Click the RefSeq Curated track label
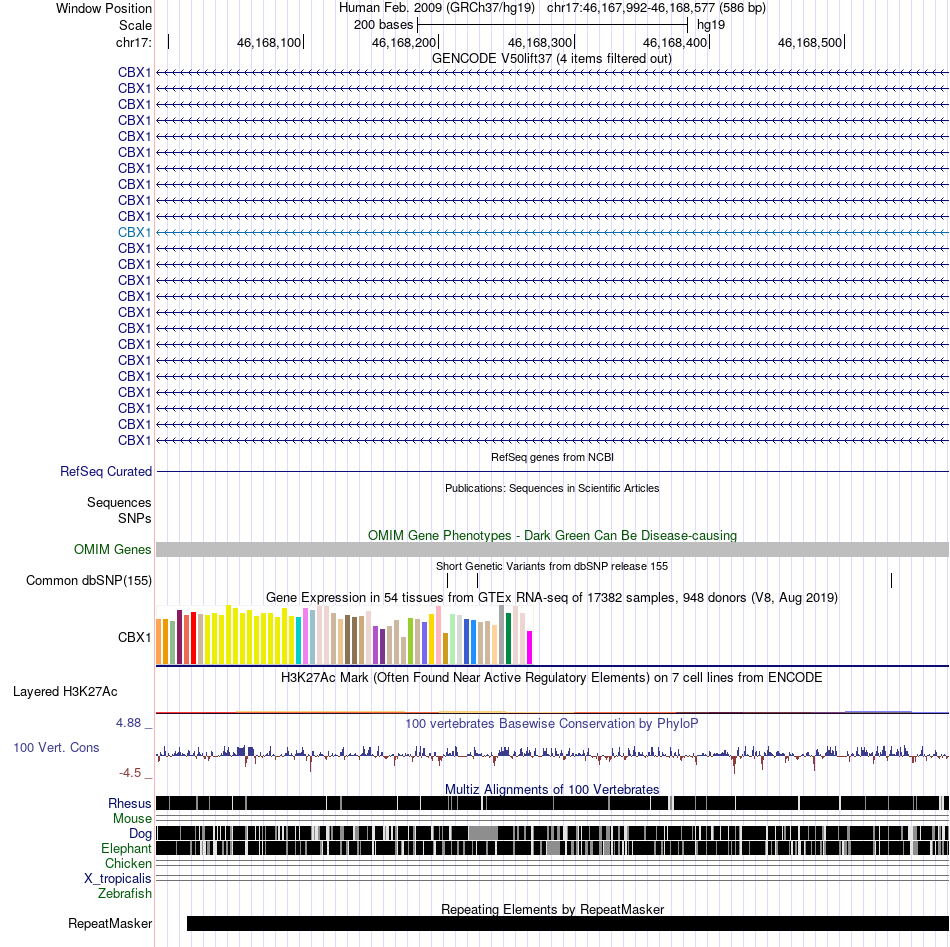 105,471
